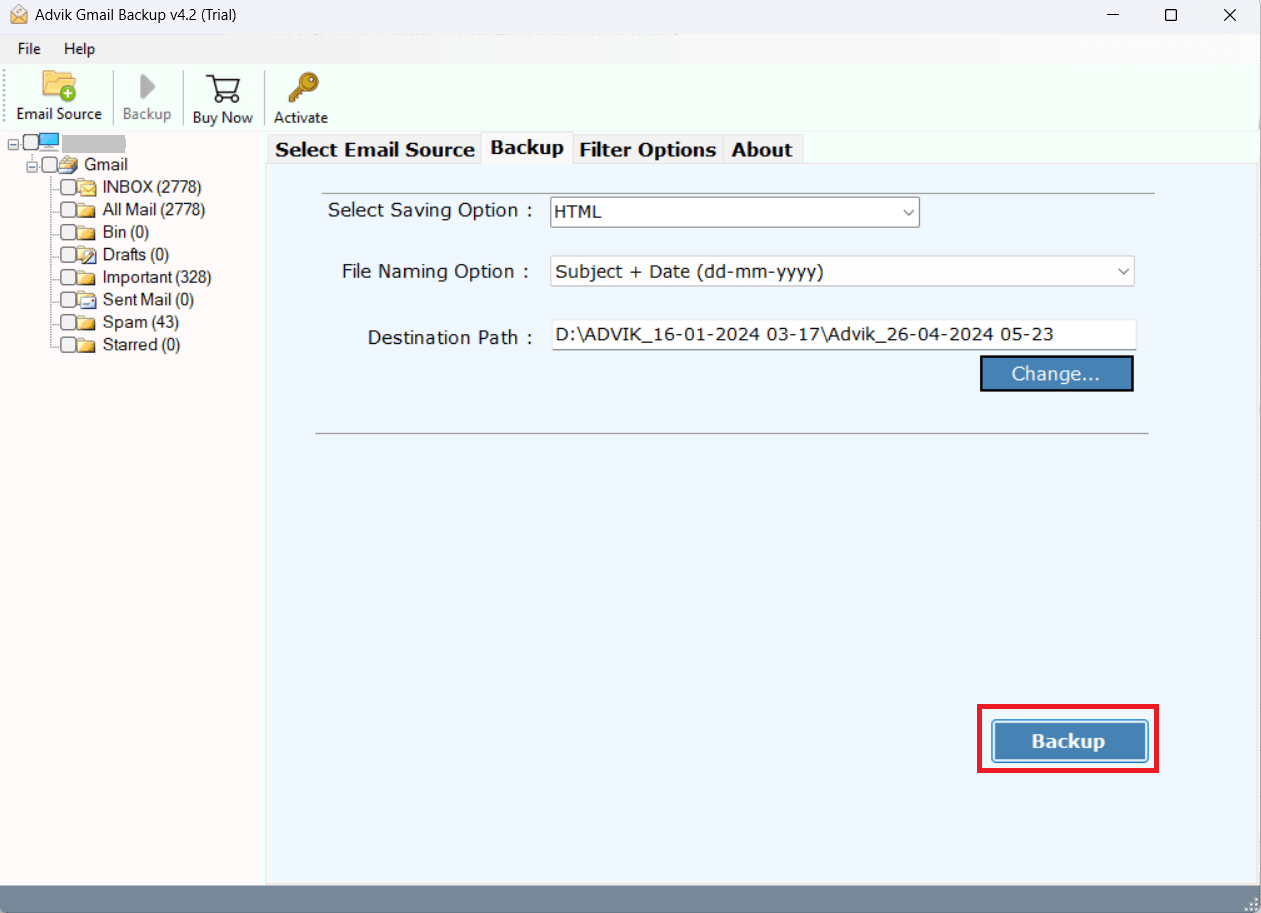This screenshot has width=1261, height=913.
Task: Click the Bin folder icon
Action: (87, 232)
